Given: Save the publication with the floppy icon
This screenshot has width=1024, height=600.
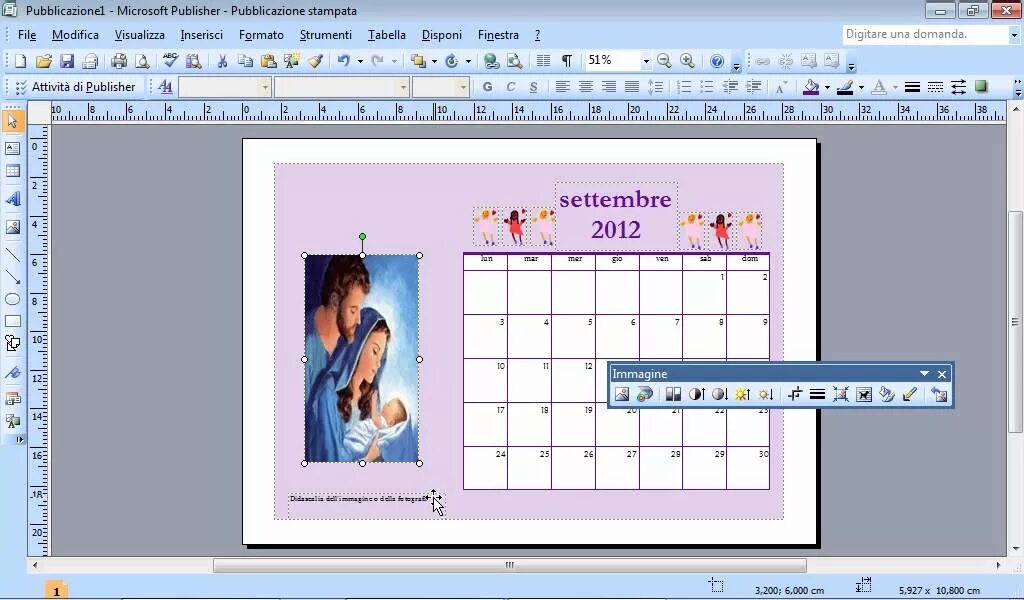Looking at the screenshot, I should (67, 61).
